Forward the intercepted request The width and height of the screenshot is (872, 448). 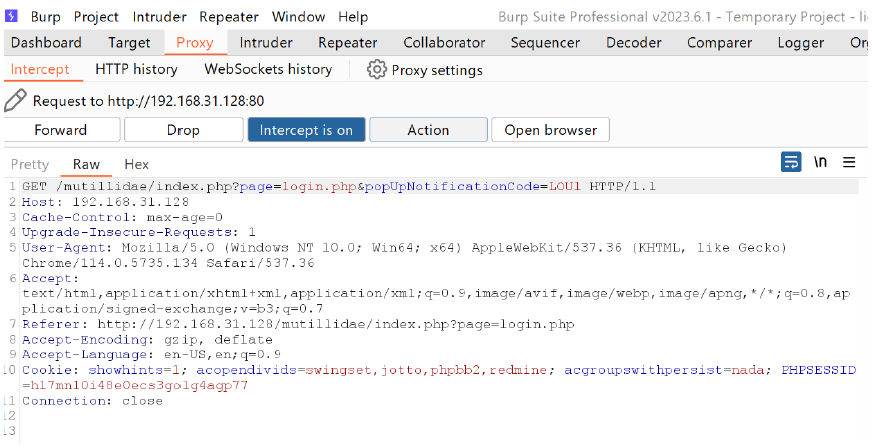tap(61, 130)
